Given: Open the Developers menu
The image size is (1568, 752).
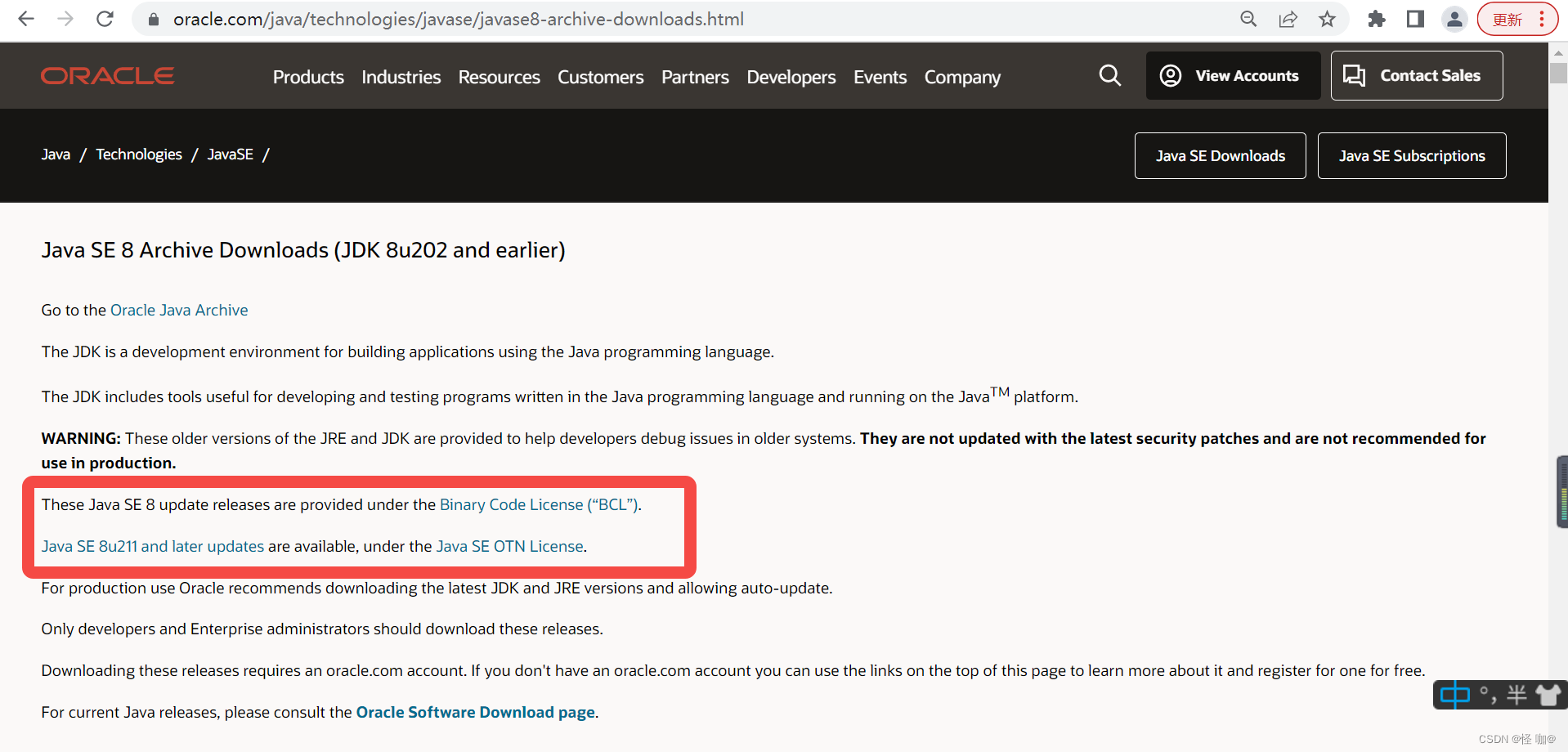Looking at the screenshot, I should 791,77.
